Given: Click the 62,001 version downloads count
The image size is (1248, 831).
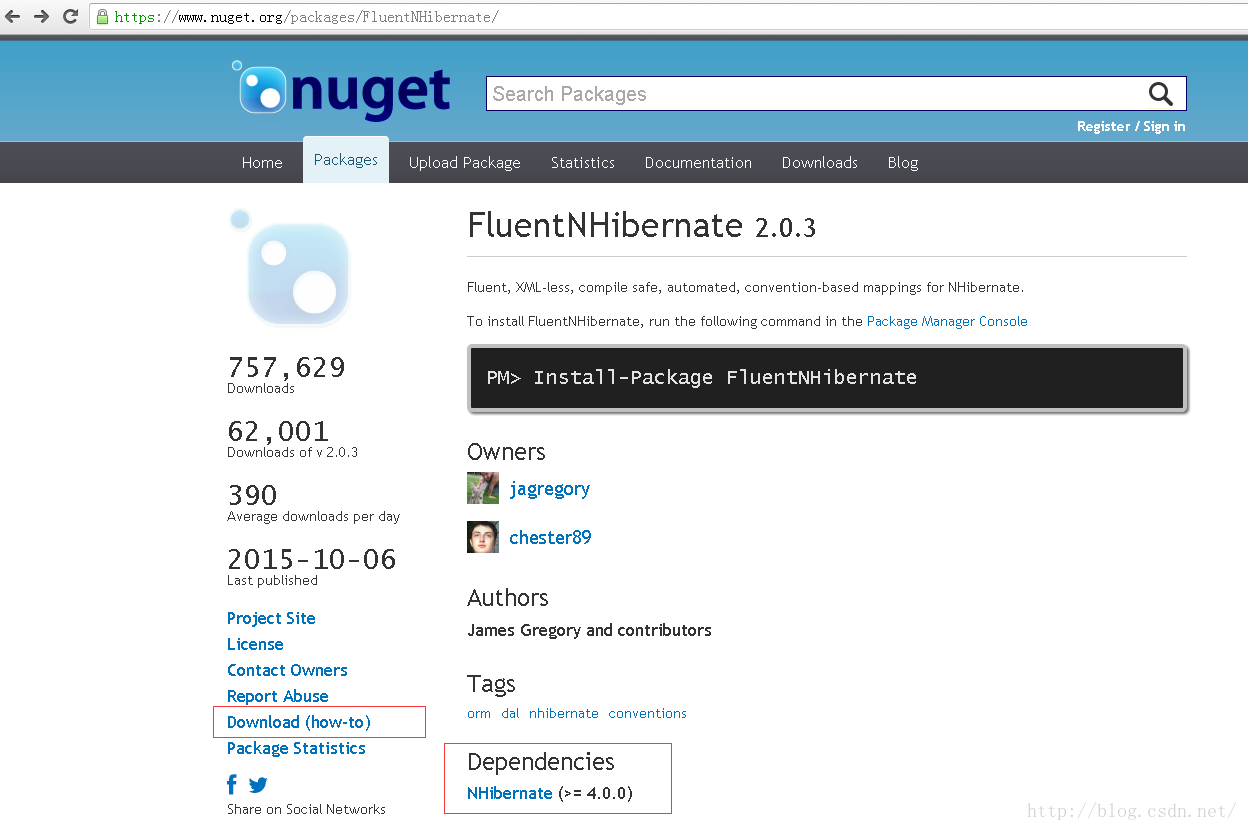Looking at the screenshot, I should point(279,432).
